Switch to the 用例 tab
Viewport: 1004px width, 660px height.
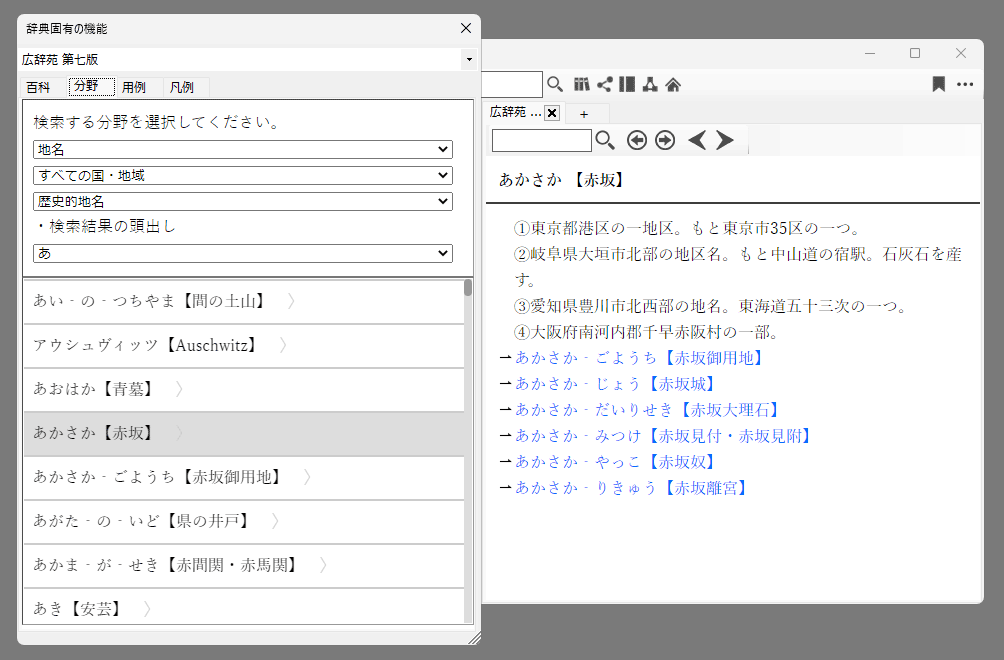coord(134,87)
